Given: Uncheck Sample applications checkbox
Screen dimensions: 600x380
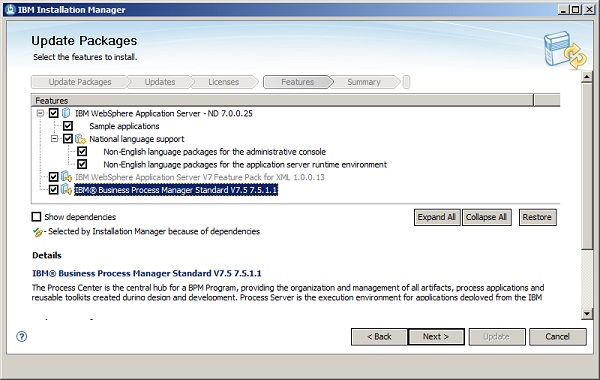Looking at the screenshot, I should click(x=68, y=126).
